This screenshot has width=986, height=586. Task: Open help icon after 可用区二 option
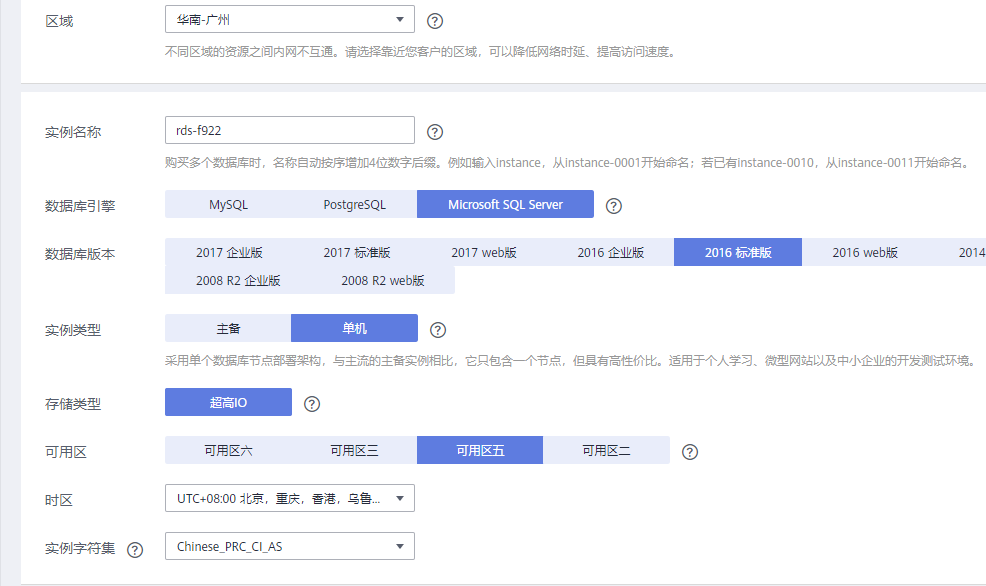690,451
